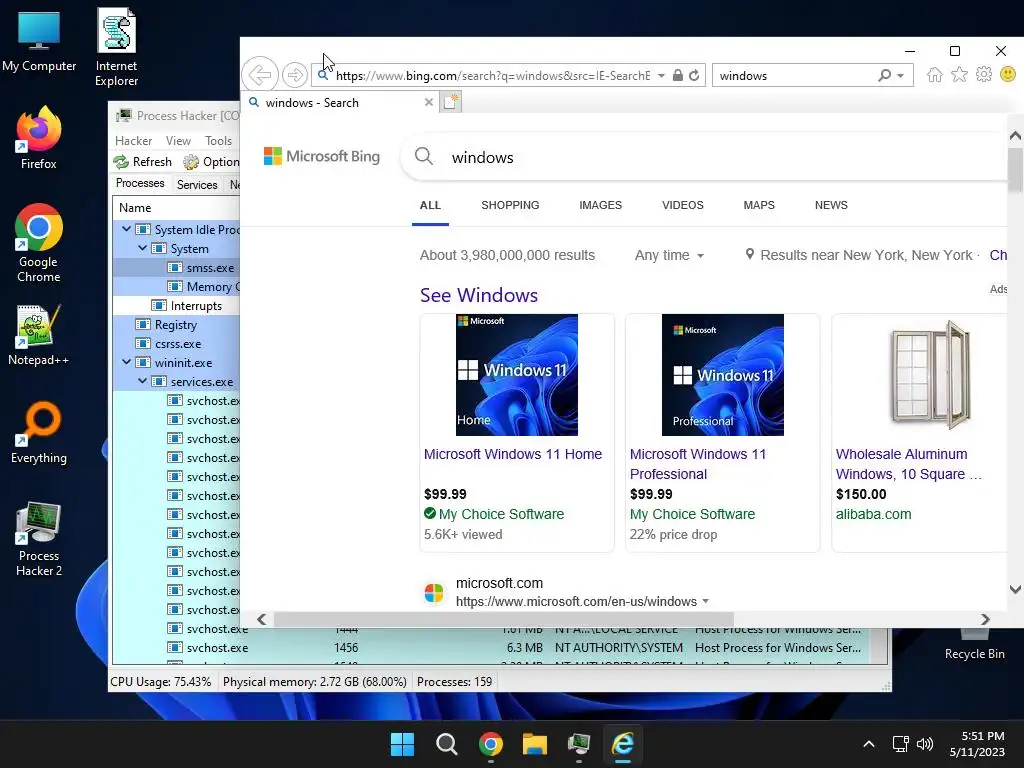1024x768 pixels.
Task: Open the 'See Windows' heading link
Action: 479,295
